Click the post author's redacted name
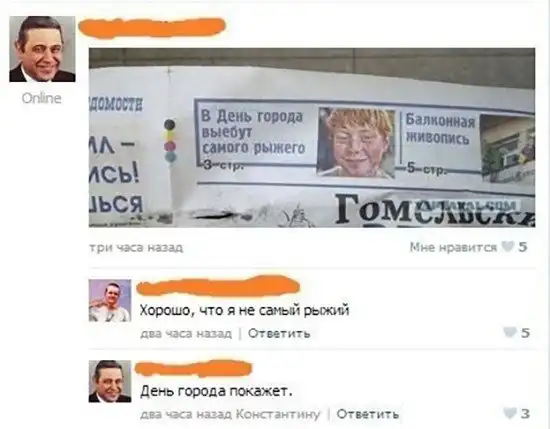The image size is (550, 429). click(152, 28)
